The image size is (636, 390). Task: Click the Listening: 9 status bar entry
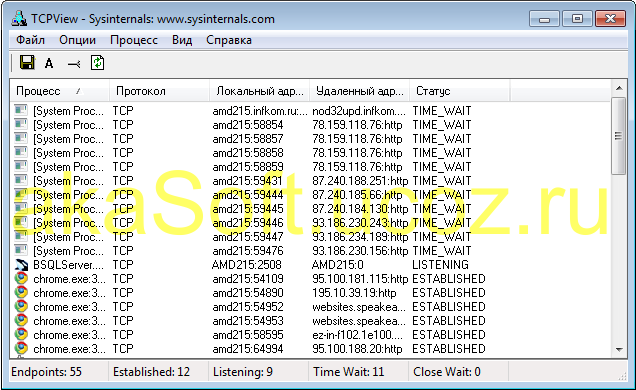243,372
